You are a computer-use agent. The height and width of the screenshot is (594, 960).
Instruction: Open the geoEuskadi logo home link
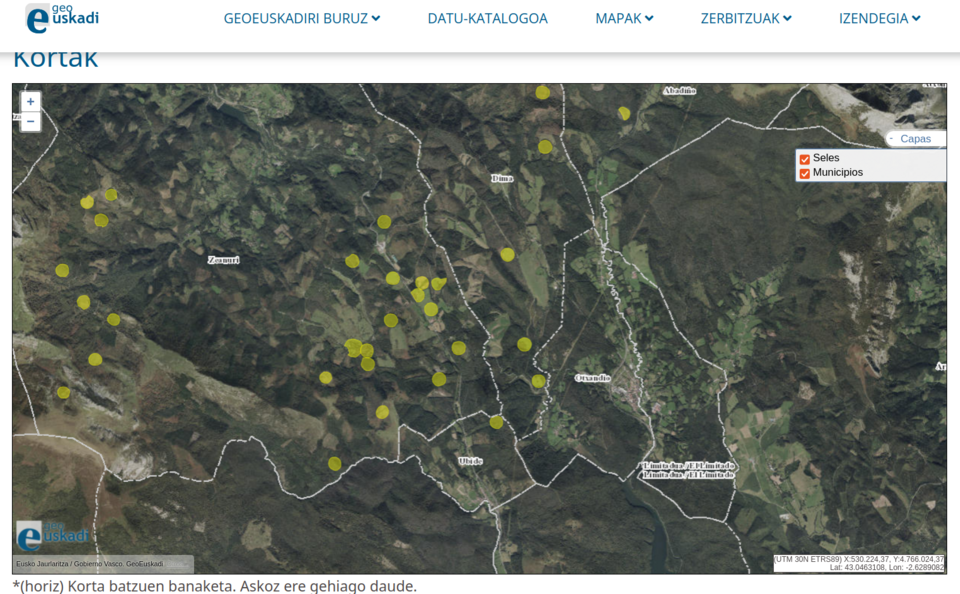[62, 18]
